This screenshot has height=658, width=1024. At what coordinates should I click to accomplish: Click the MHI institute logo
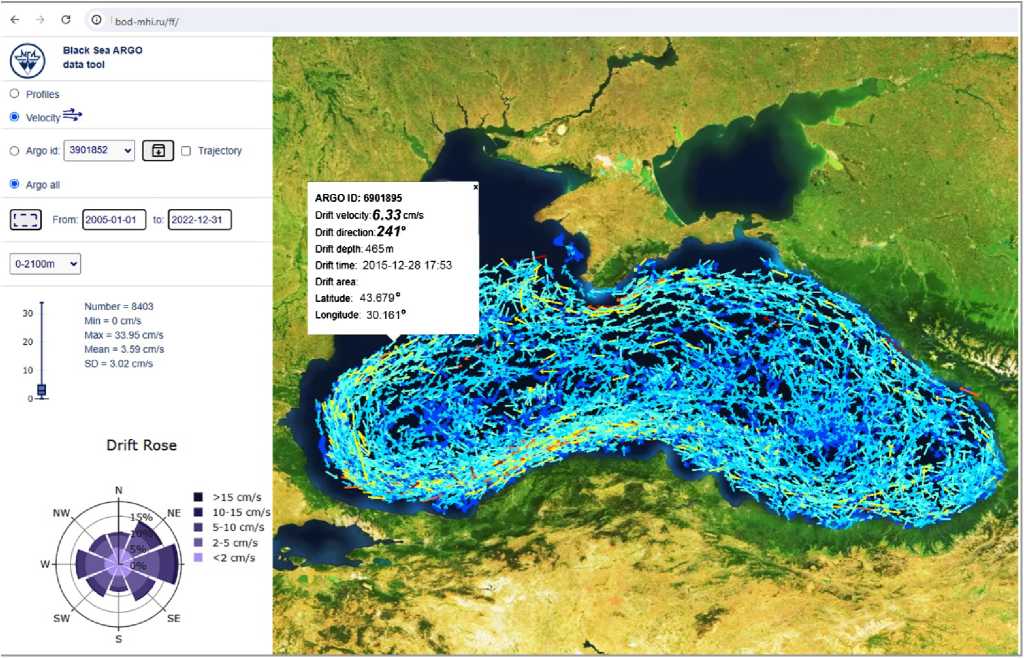coord(28,59)
